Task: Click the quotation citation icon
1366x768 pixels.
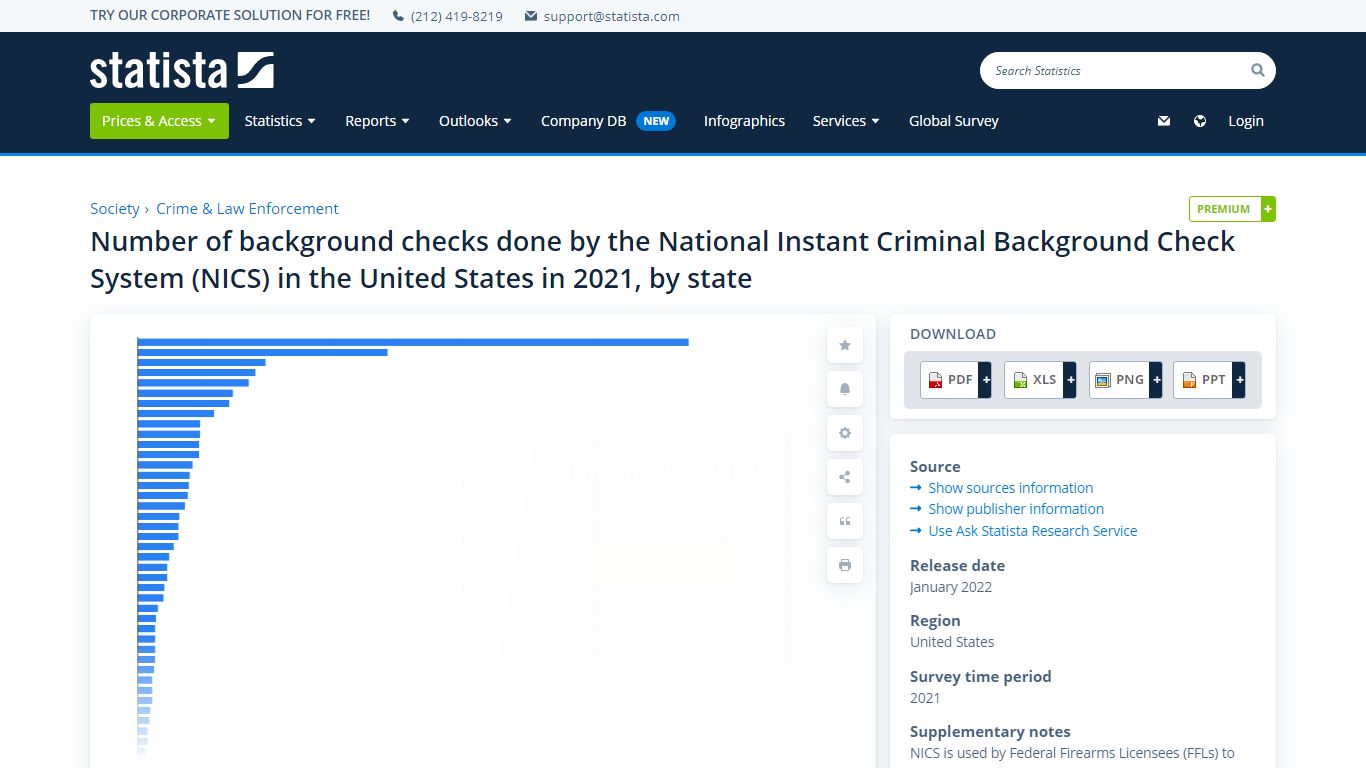Action: coord(845,521)
